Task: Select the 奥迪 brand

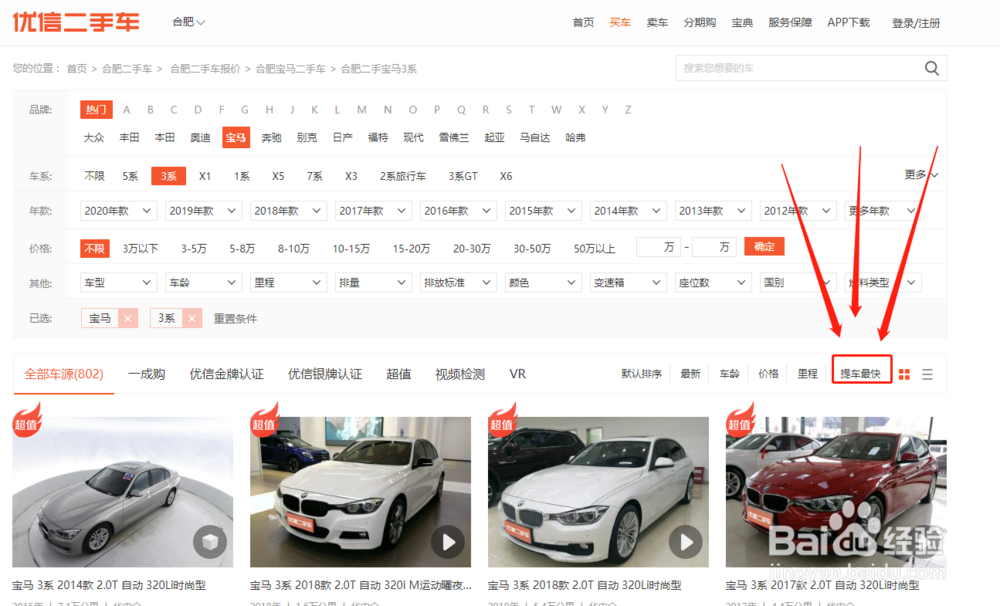Action: pos(200,137)
